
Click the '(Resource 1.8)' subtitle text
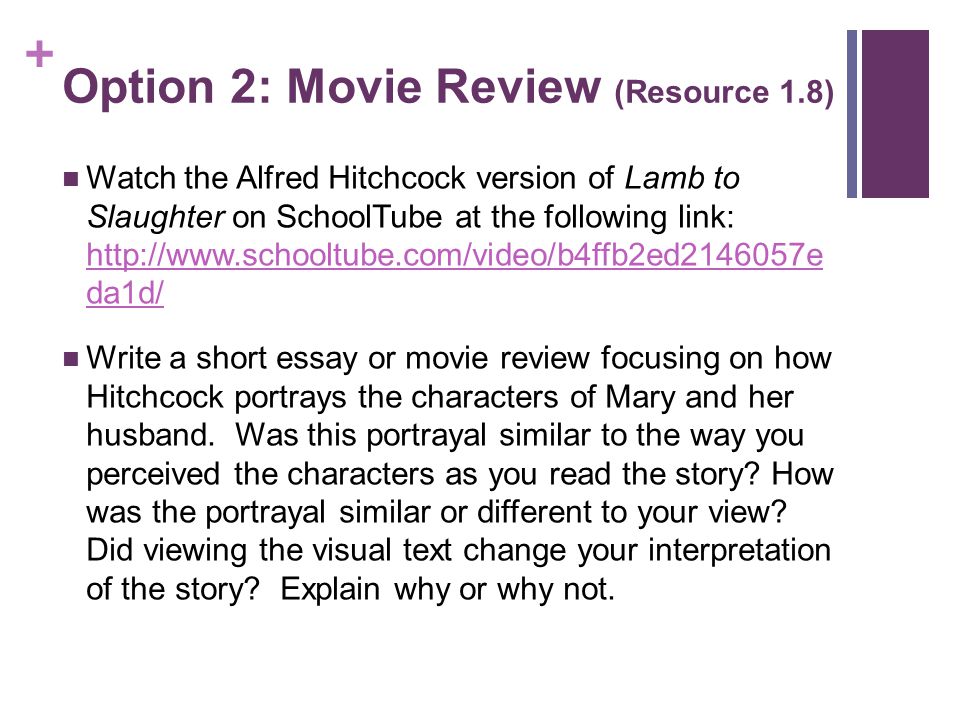point(724,92)
